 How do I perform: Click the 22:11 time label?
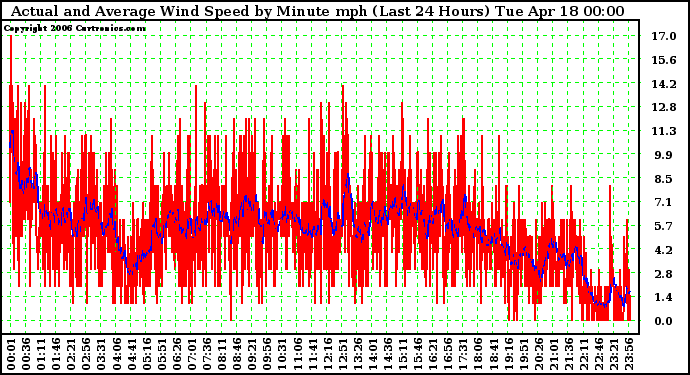click(584, 354)
